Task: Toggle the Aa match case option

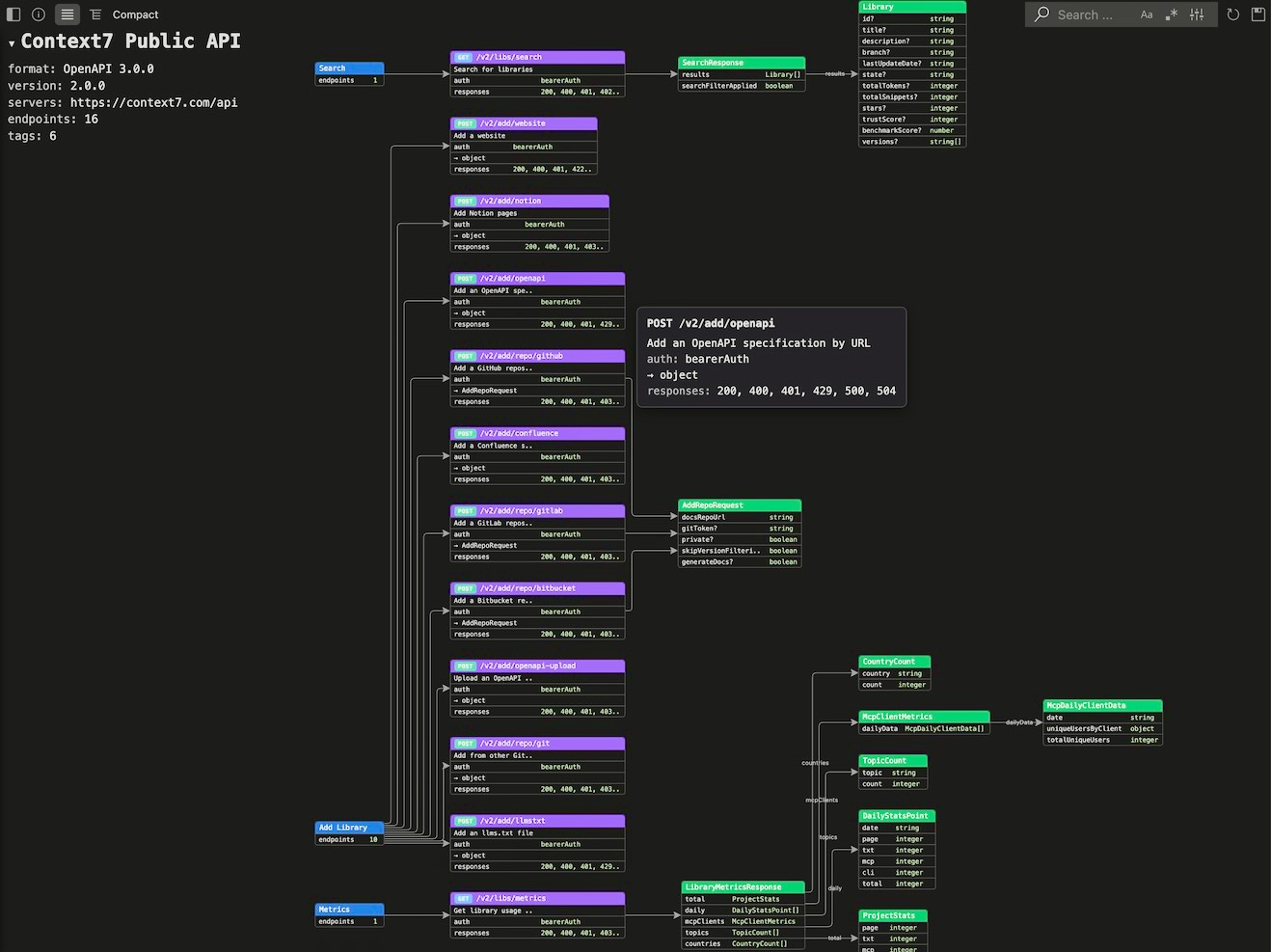Action: (1147, 14)
